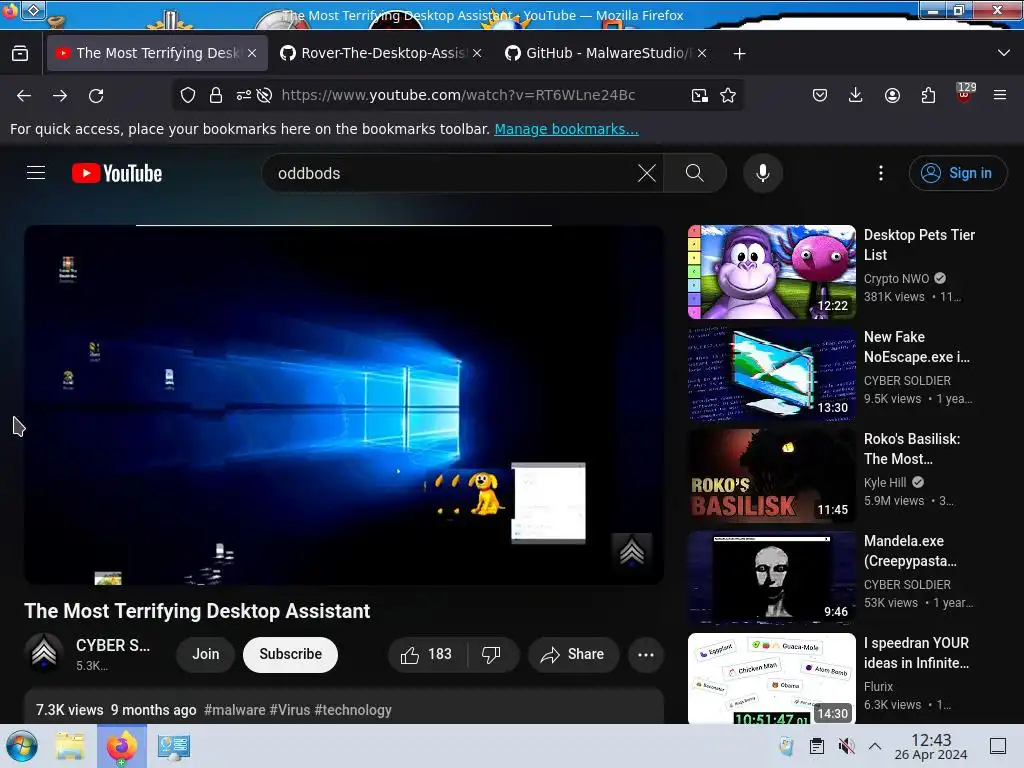Click the Firefox back arrow
Viewport: 1024px width, 768px height.
pos(24,96)
